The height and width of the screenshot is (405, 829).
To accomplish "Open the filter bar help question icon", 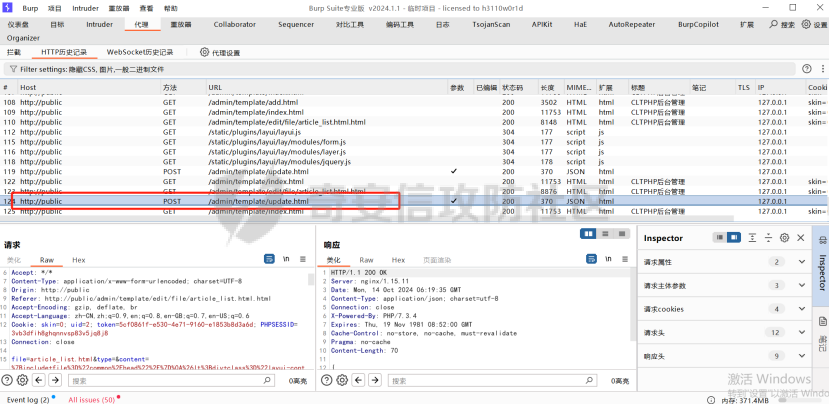I will pyautogui.click(x=807, y=69).
